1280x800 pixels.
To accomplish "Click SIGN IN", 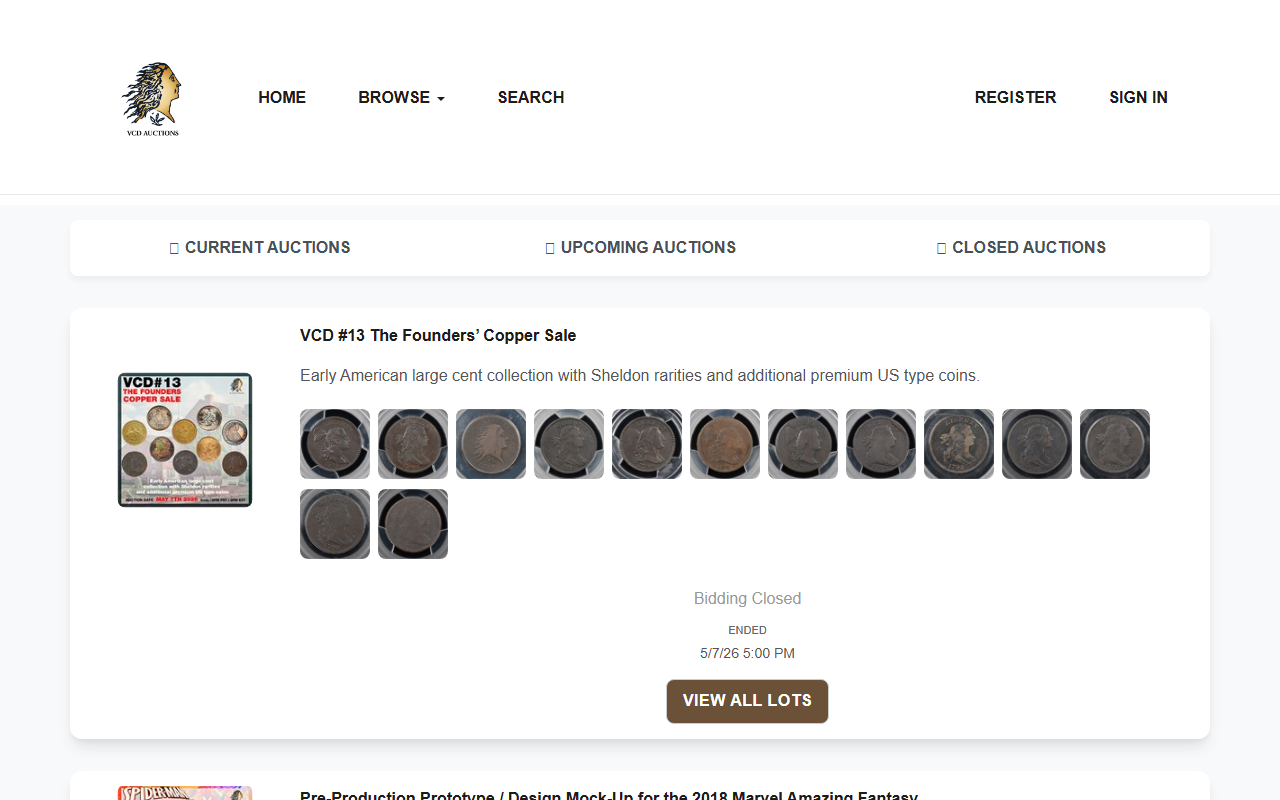I will [1138, 97].
